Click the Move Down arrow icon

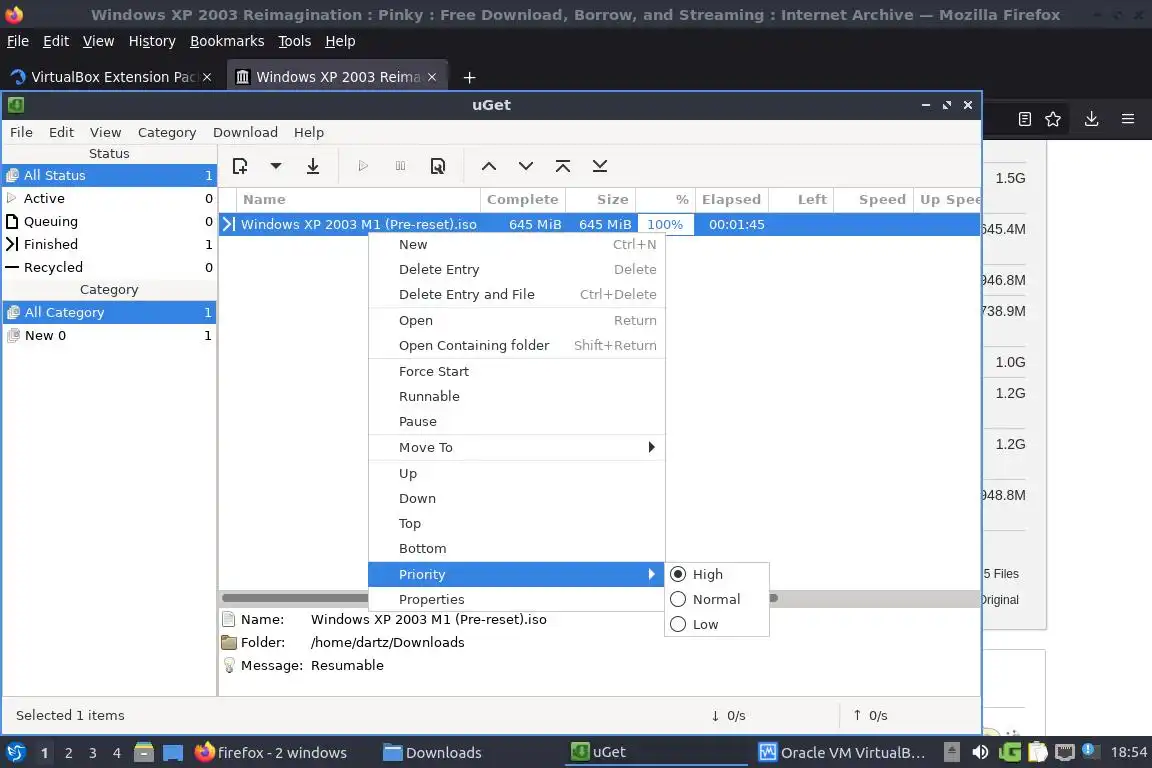526,166
